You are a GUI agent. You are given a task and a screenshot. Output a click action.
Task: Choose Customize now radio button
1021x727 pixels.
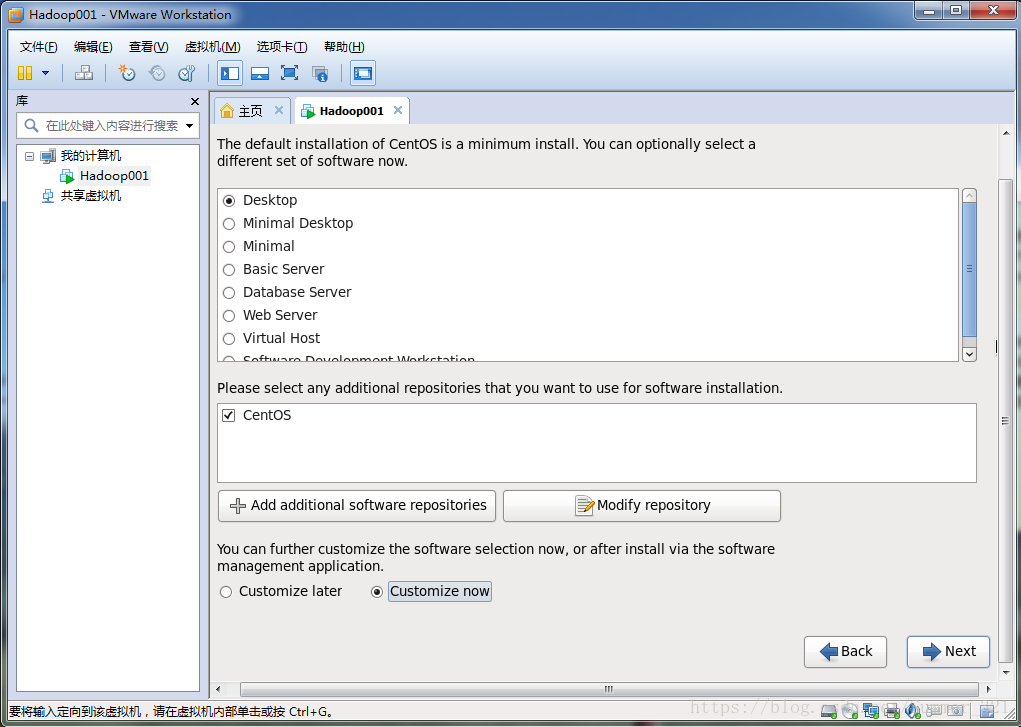tap(376, 592)
